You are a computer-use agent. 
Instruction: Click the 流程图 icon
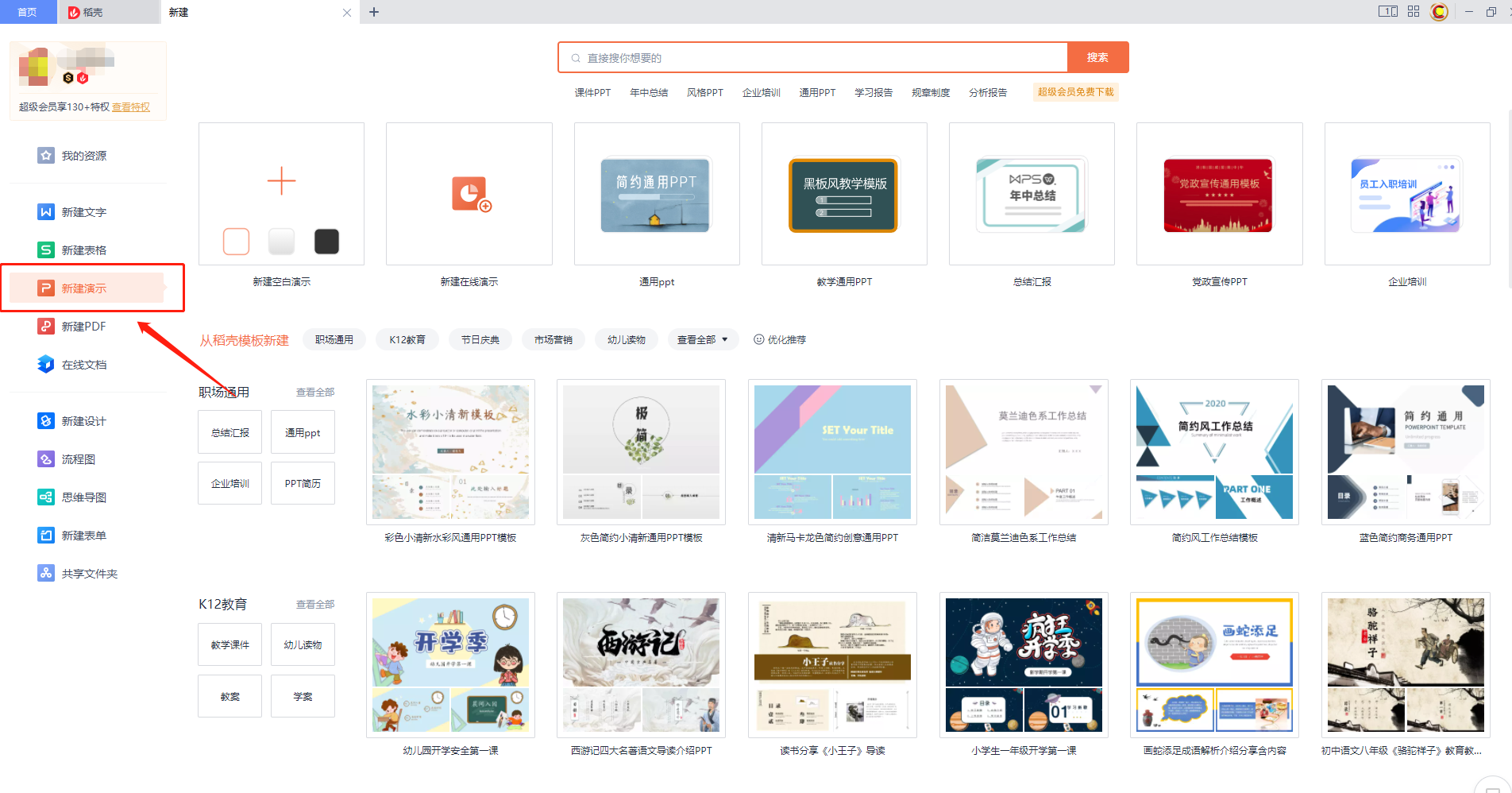46,458
